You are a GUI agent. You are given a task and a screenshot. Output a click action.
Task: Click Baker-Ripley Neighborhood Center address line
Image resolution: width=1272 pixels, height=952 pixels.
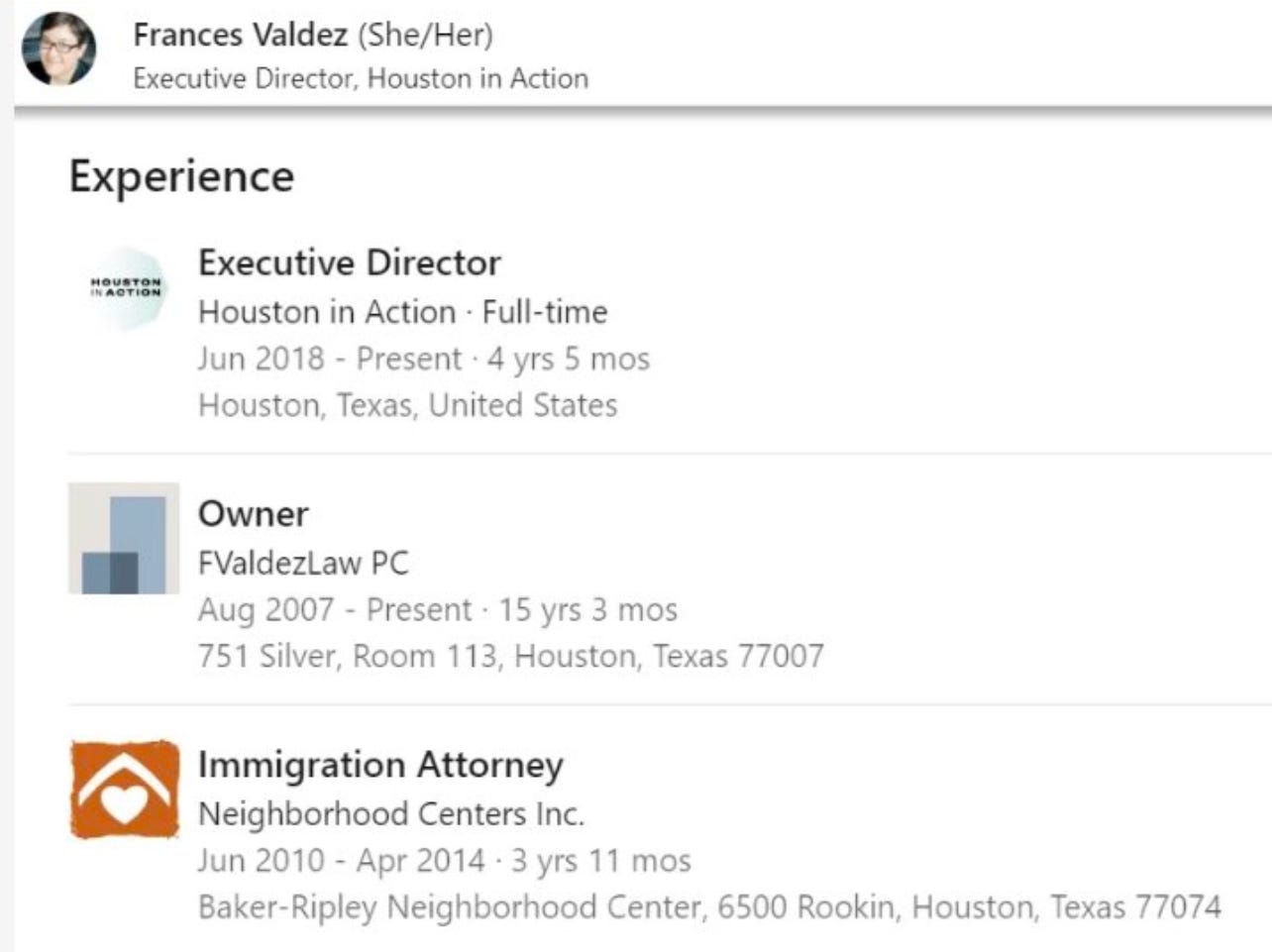click(x=709, y=907)
